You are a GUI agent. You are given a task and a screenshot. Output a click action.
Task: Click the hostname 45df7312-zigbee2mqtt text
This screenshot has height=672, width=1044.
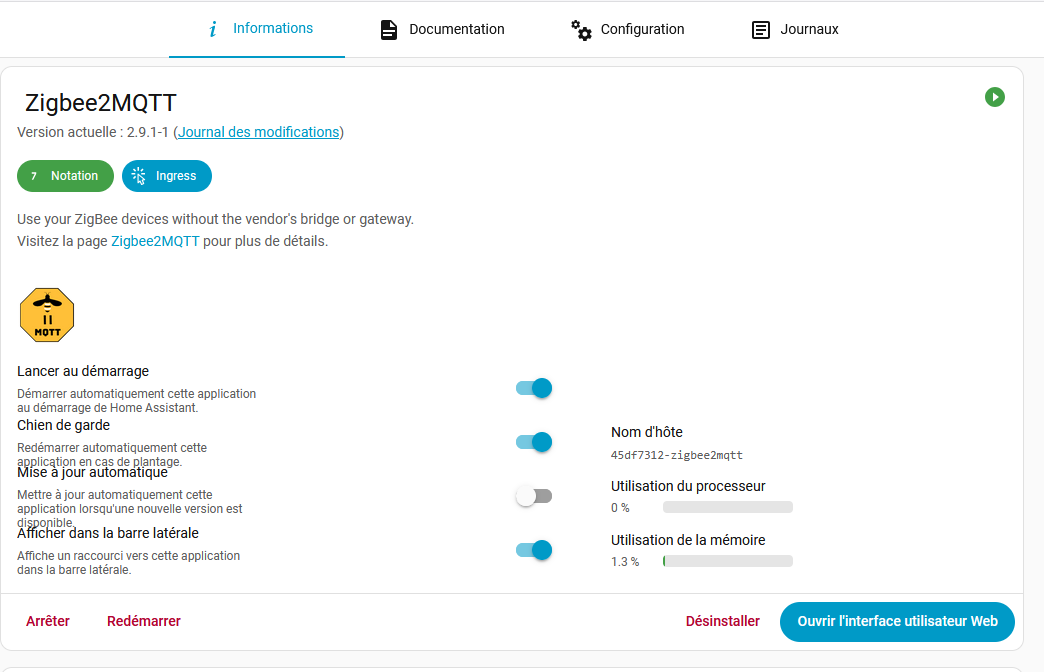pyautogui.click(x=677, y=455)
